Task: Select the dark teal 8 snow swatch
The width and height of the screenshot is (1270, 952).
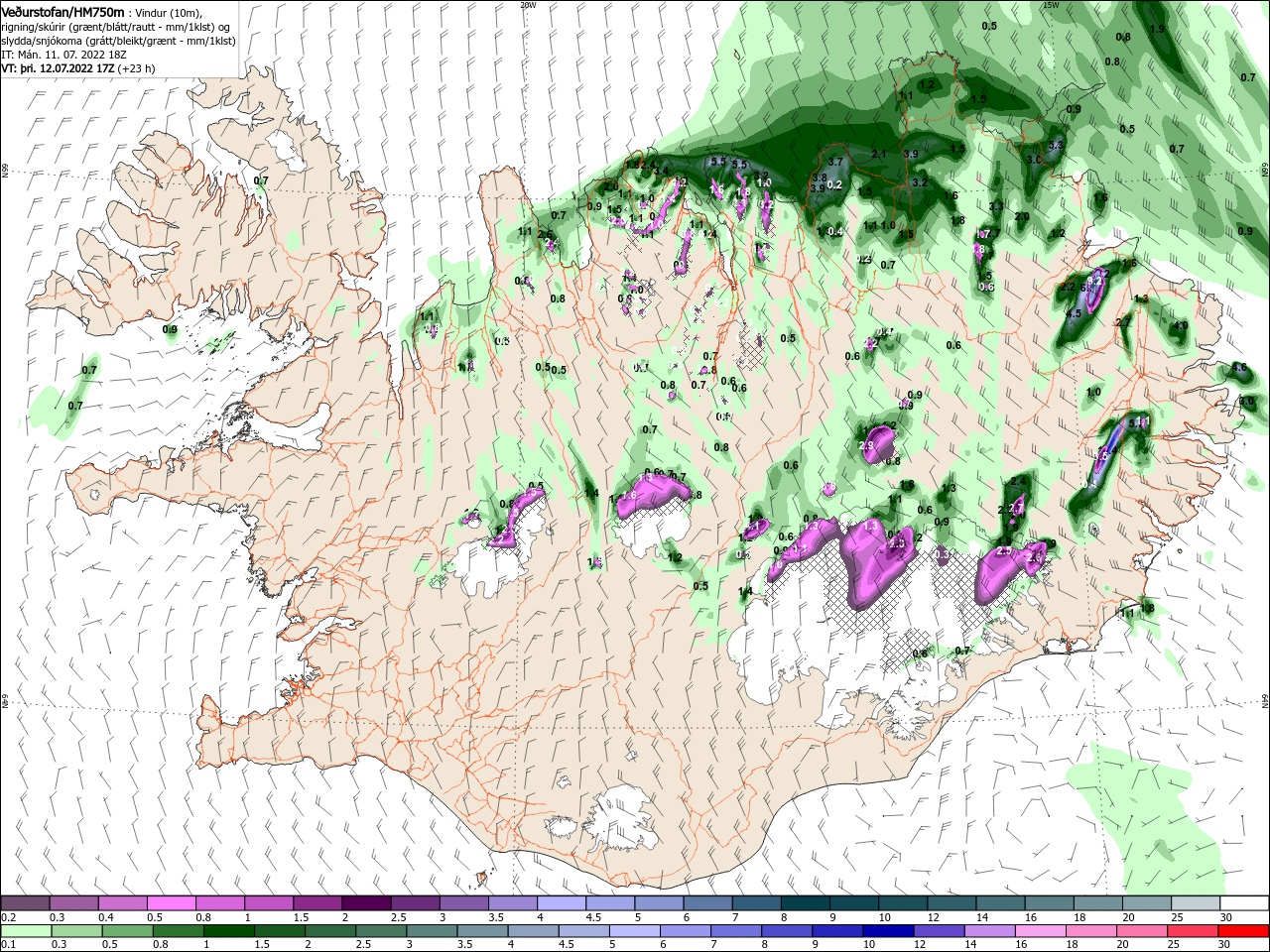Action: coord(806,903)
